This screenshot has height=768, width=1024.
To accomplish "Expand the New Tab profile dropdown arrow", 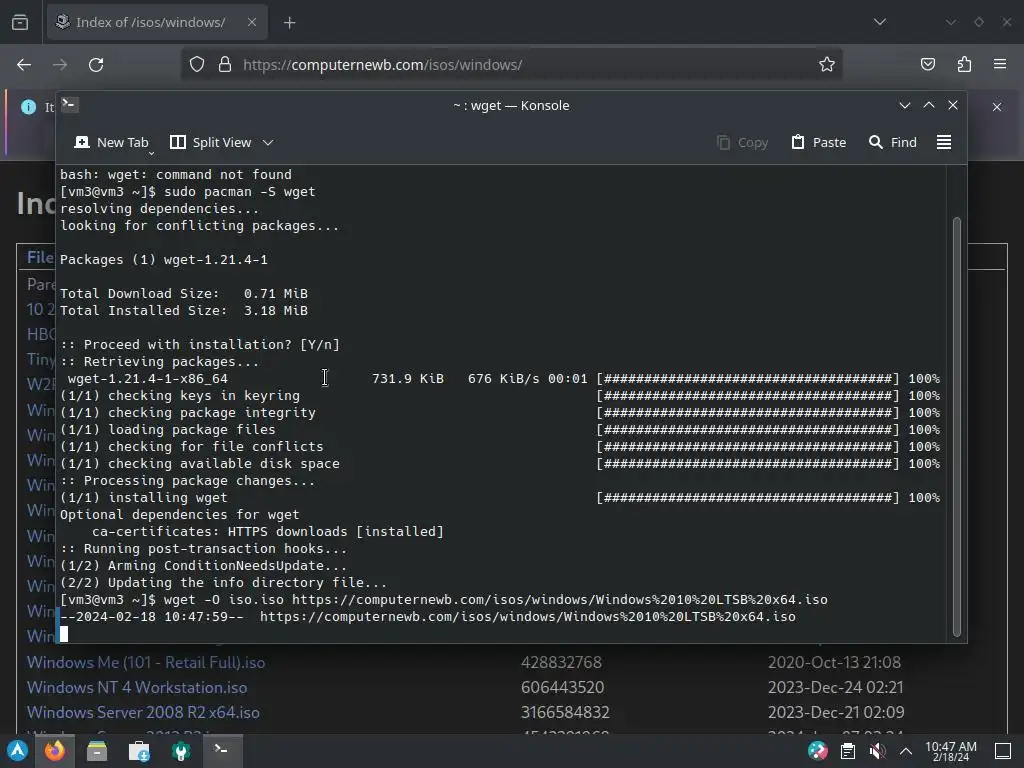I will (152, 153).
